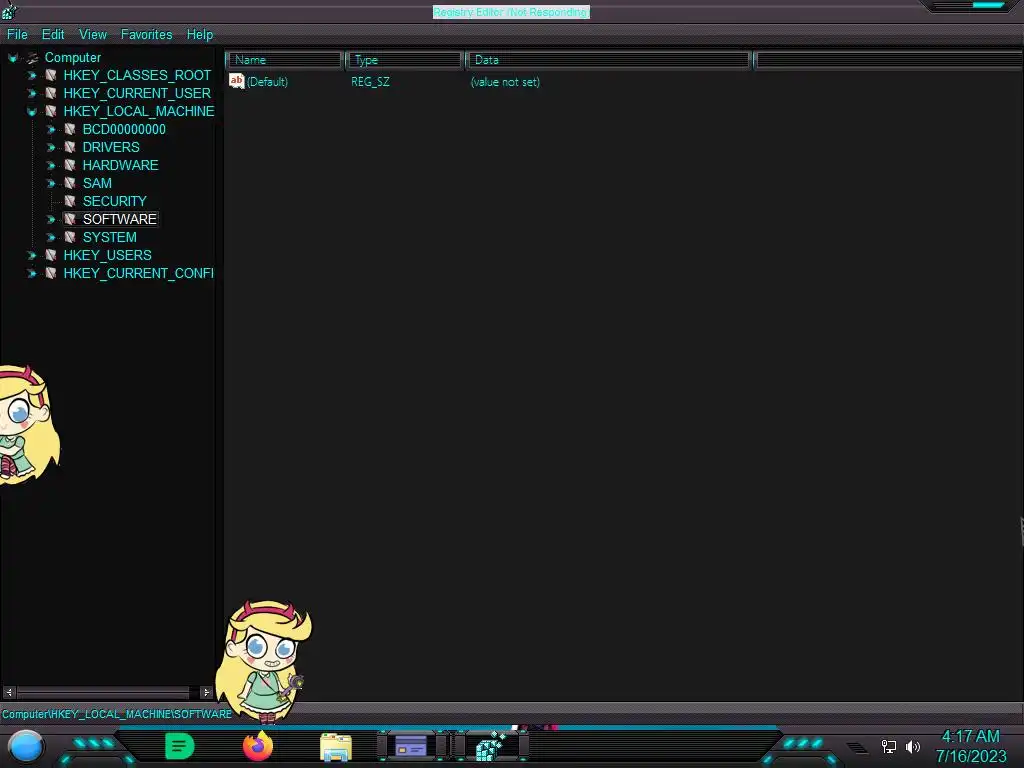Select the SECURITY key label
The image size is (1024, 768).
[x=114, y=201]
